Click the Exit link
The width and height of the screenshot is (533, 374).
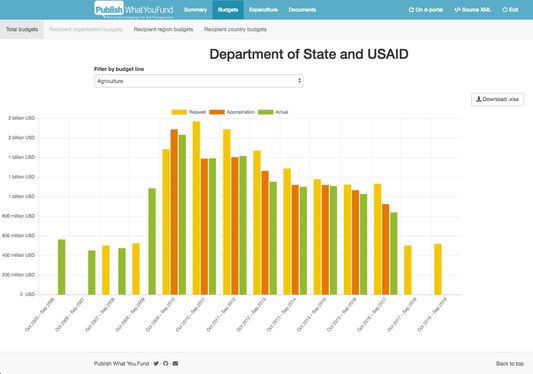click(x=510, y=10)
